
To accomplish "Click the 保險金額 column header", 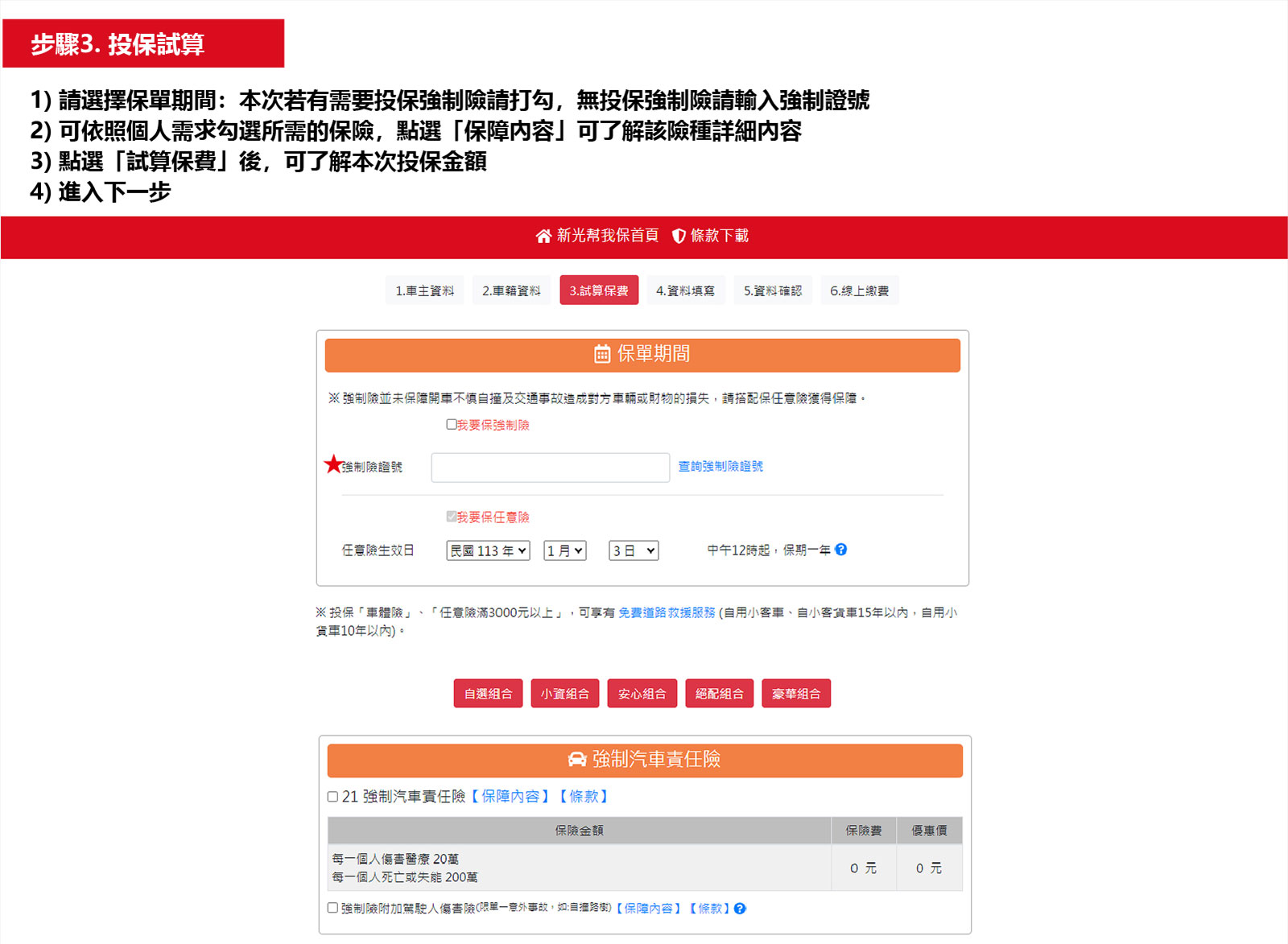I will click(579, 831).
